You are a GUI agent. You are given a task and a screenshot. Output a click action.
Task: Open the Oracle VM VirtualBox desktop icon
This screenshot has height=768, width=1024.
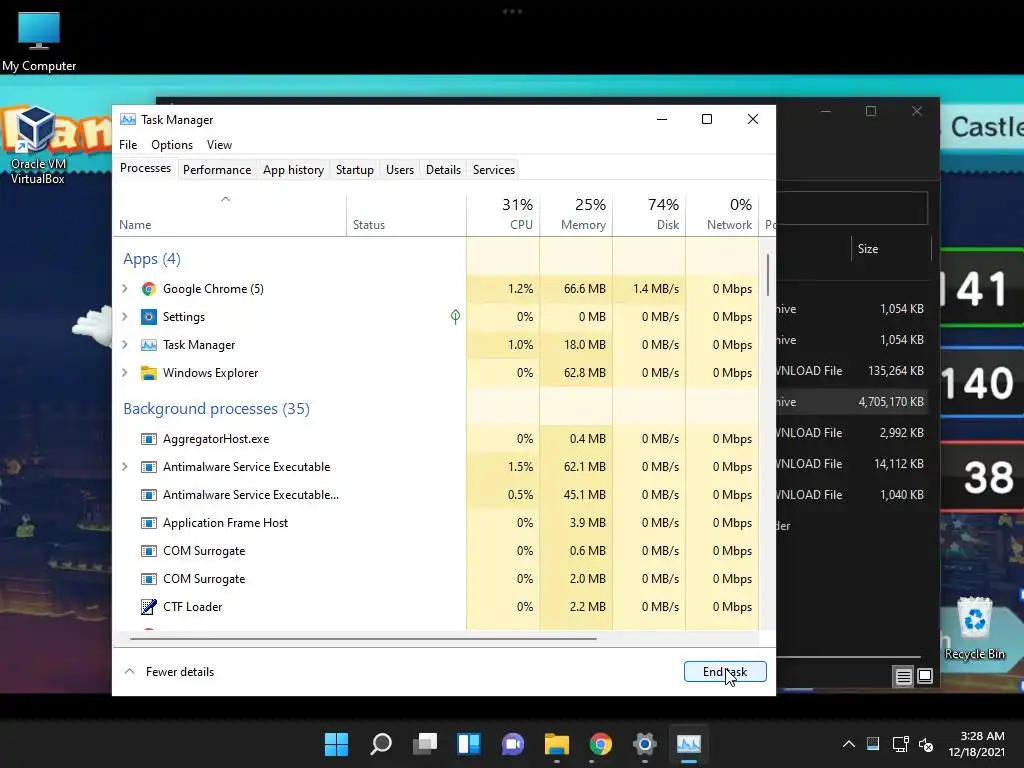[37, 145]
